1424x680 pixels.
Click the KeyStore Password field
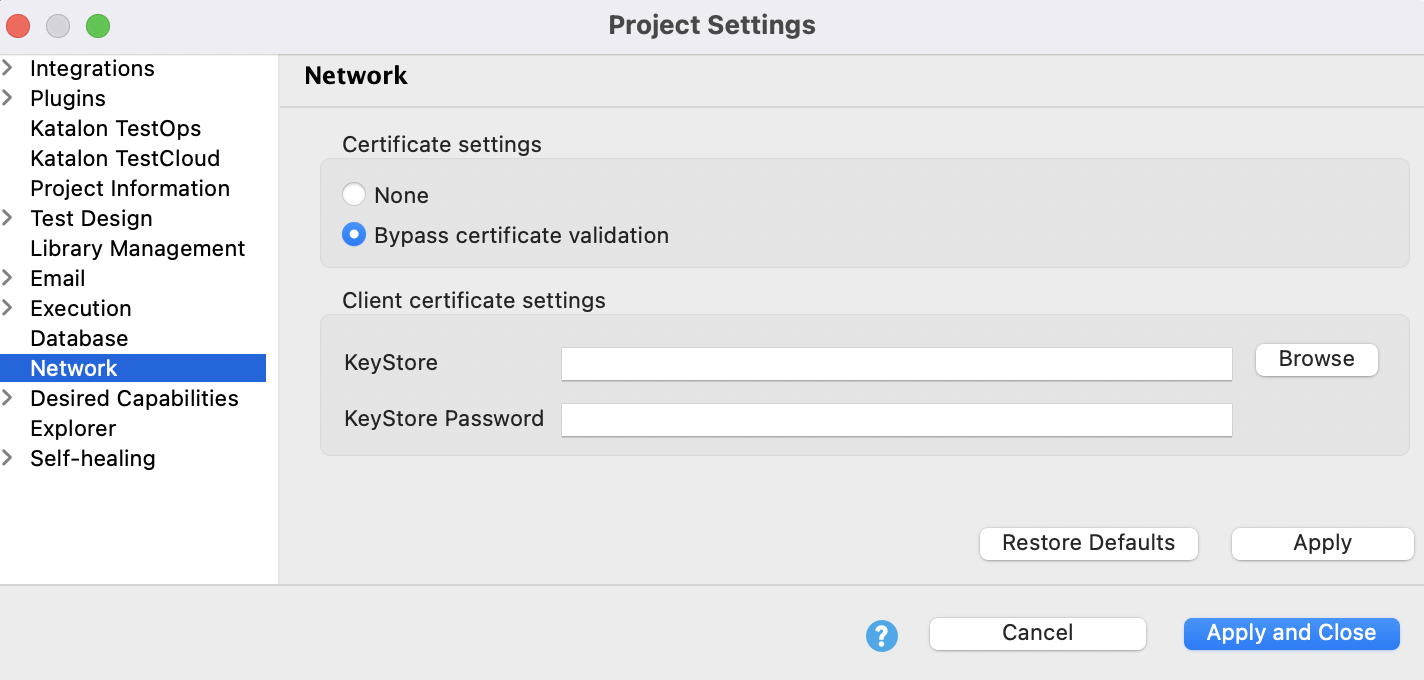[x=896, y=420]
